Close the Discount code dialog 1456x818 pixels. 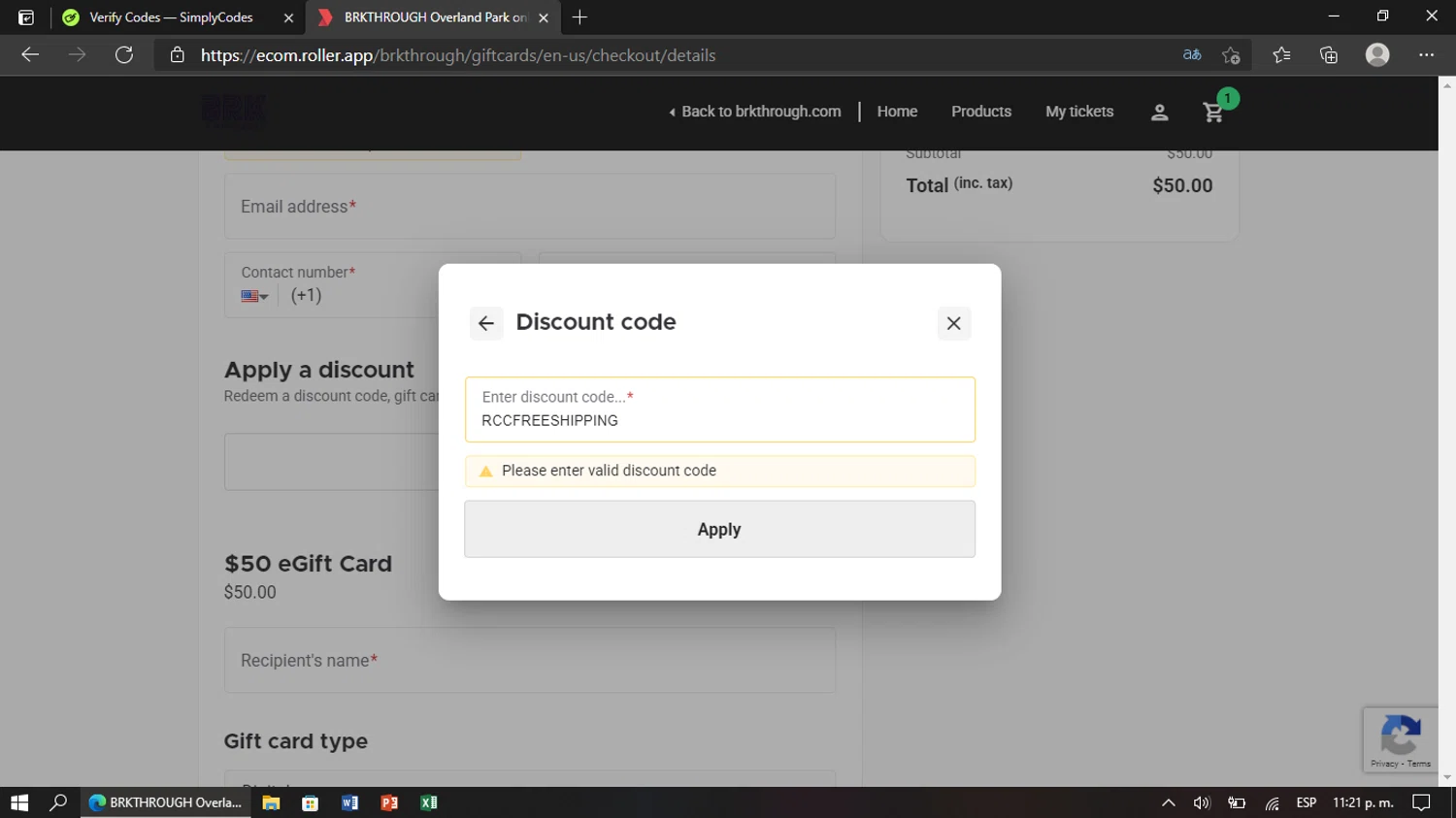tap(954, 323)
